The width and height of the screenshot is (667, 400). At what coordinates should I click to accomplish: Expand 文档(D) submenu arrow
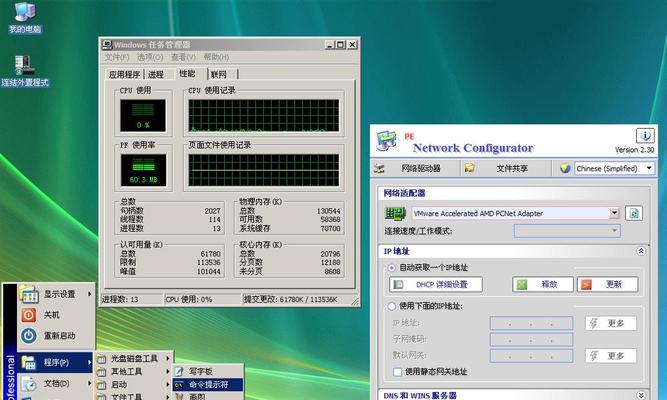pos(90,383)
